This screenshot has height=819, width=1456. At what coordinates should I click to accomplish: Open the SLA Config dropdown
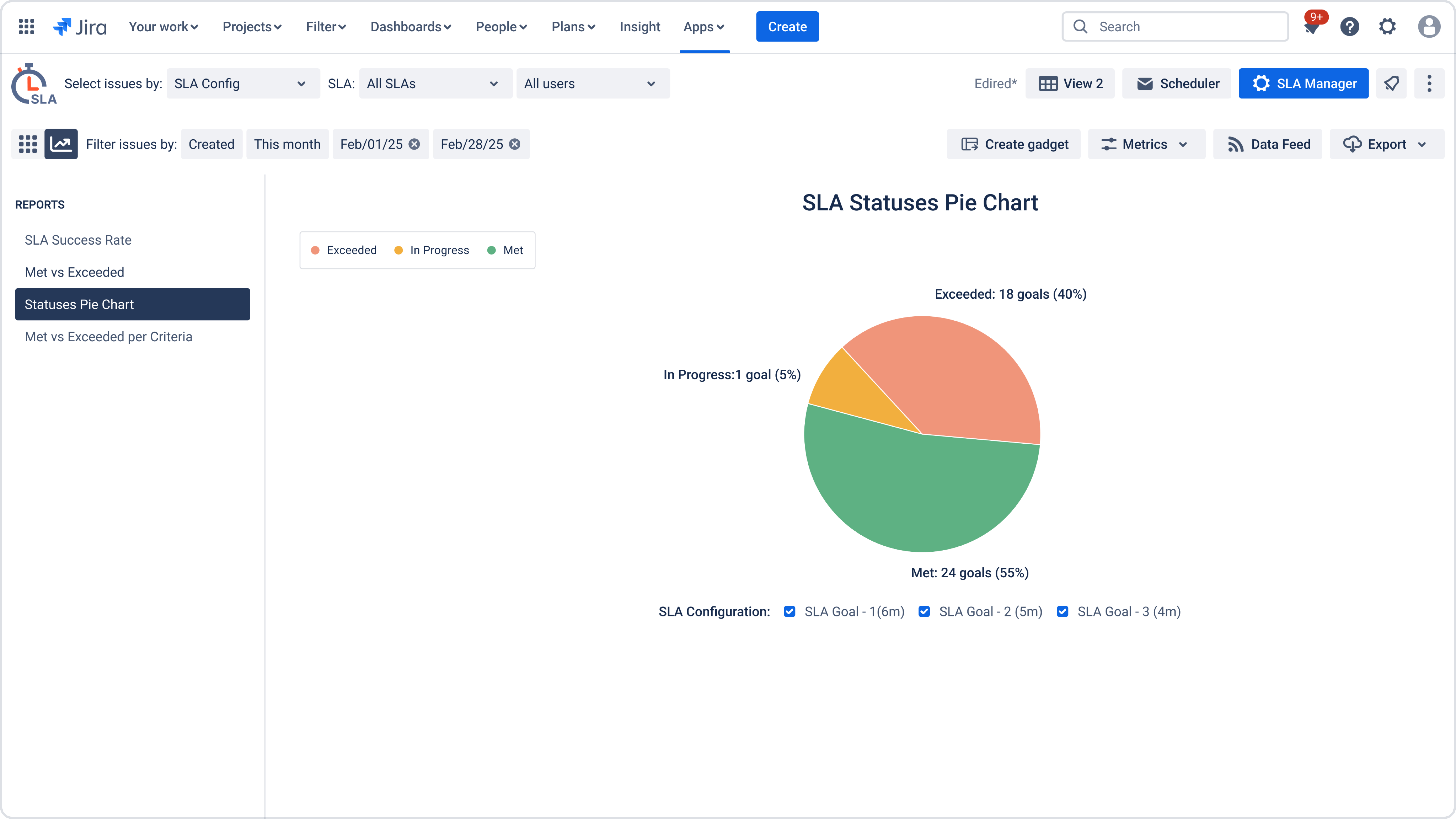click(x=243, y=83)
